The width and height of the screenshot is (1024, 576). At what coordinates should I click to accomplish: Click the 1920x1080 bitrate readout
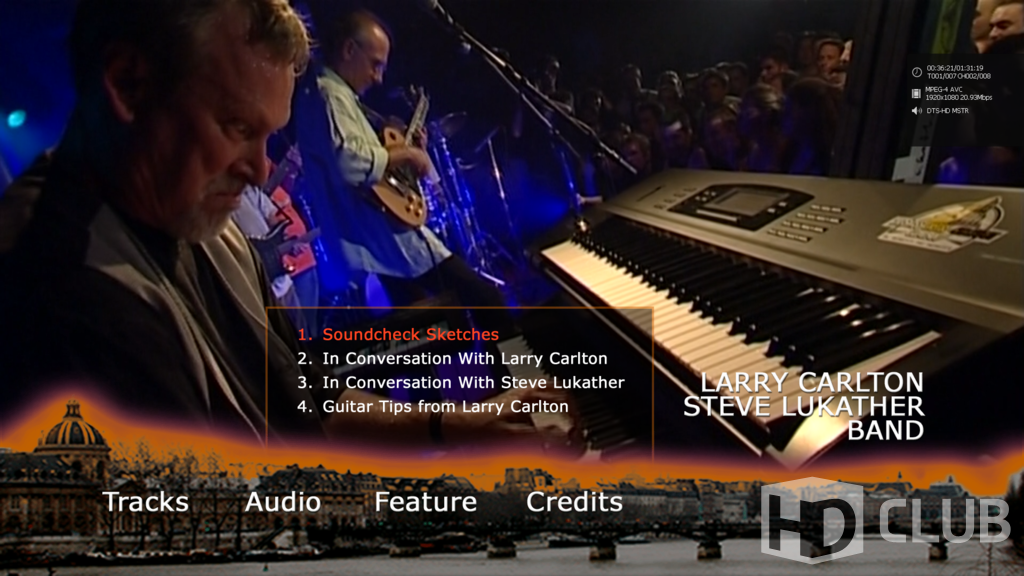959,97
